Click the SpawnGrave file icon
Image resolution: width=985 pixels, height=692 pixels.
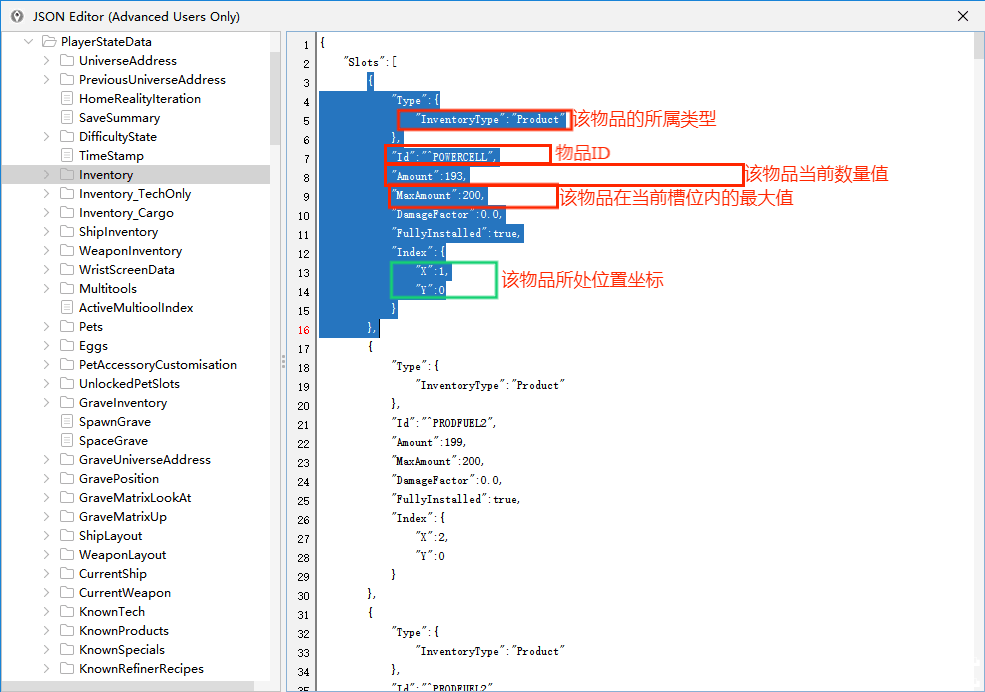click(67, 421)
